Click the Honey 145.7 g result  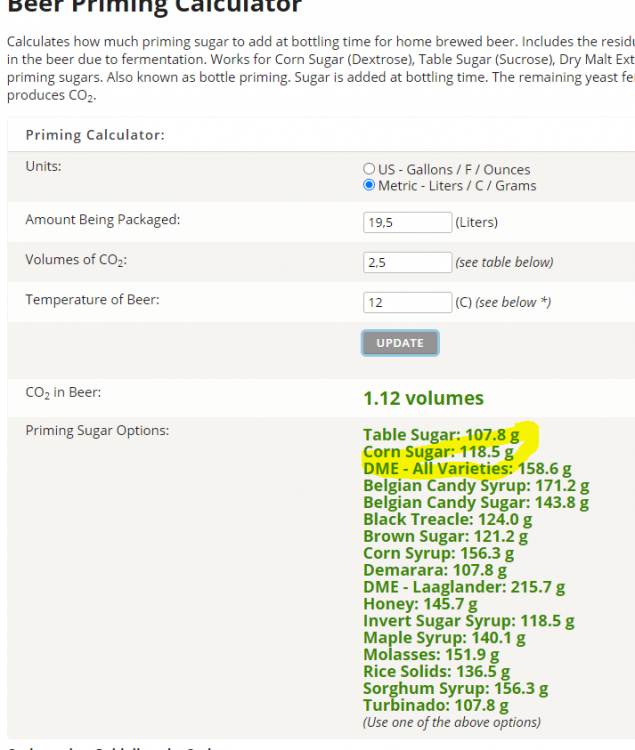[x=420, y=604]
